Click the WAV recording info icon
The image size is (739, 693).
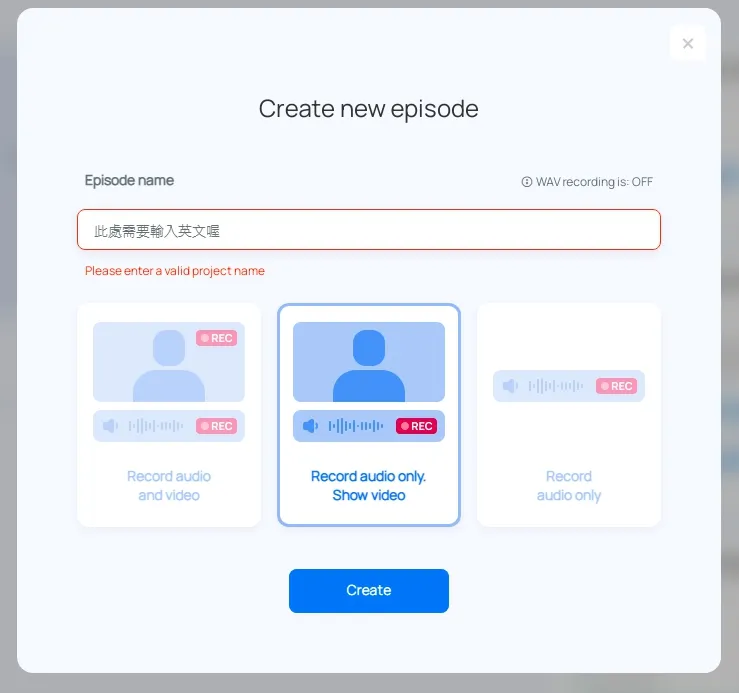tap(526, 182)
